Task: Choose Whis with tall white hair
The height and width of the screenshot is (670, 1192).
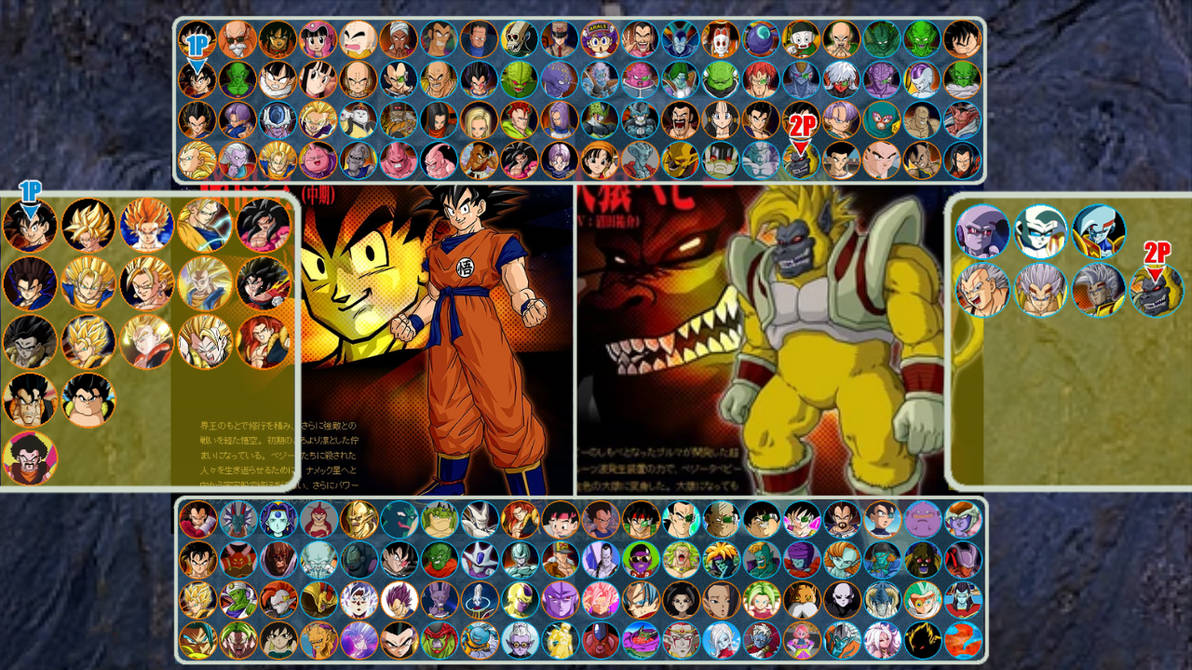Action: (479, 600)
